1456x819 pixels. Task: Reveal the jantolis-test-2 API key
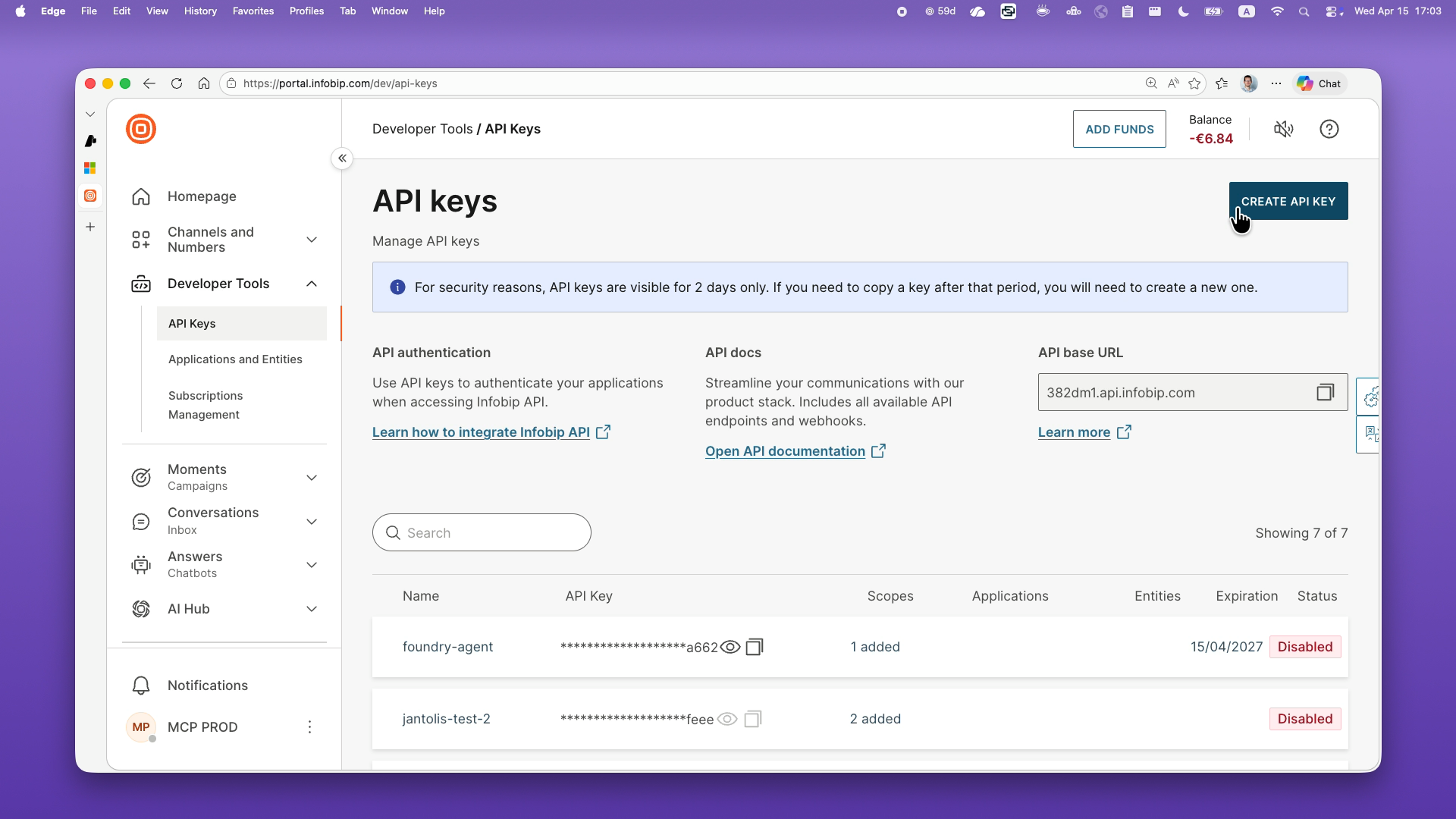[727, 719]
